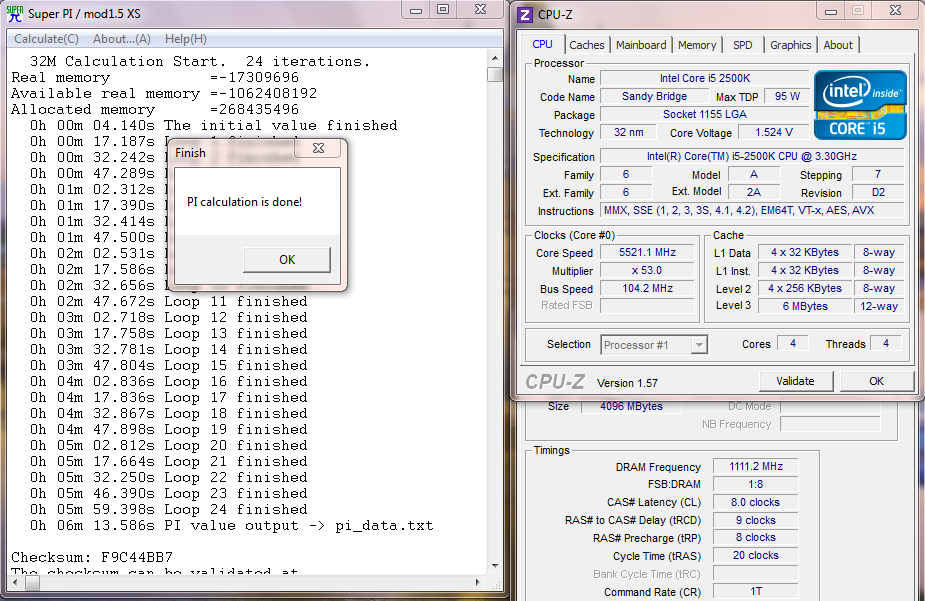Click the 8 clocks RAS# Precharge value

[756, 538]
